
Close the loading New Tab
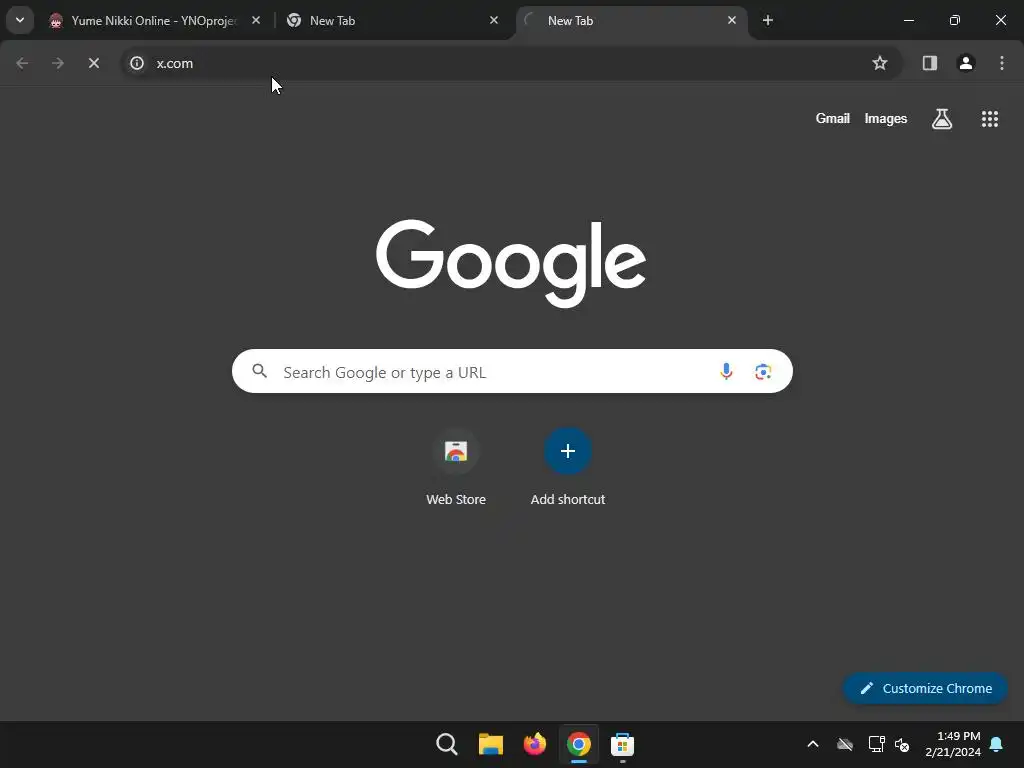coord(732,21)
